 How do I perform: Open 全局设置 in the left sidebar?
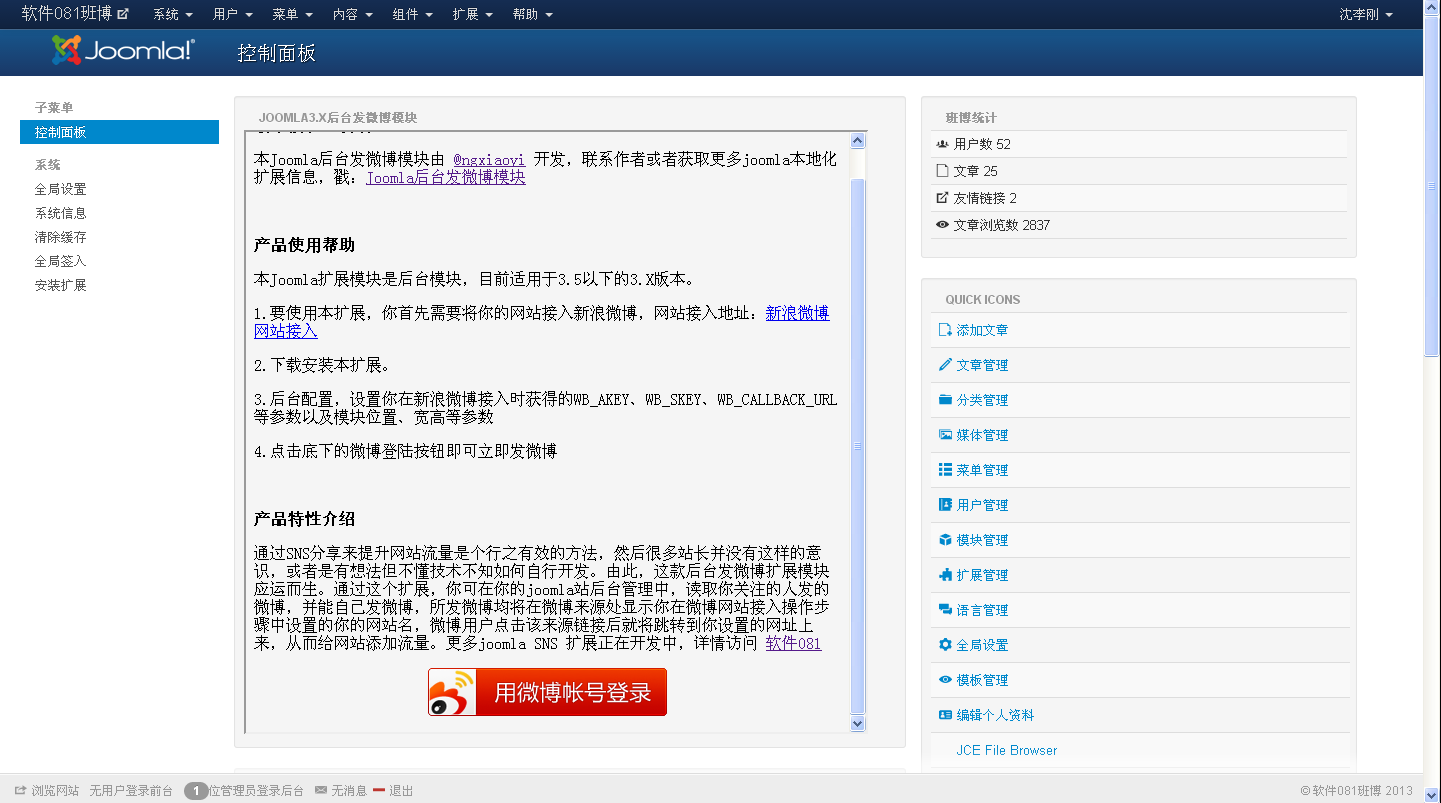point(60,189)
